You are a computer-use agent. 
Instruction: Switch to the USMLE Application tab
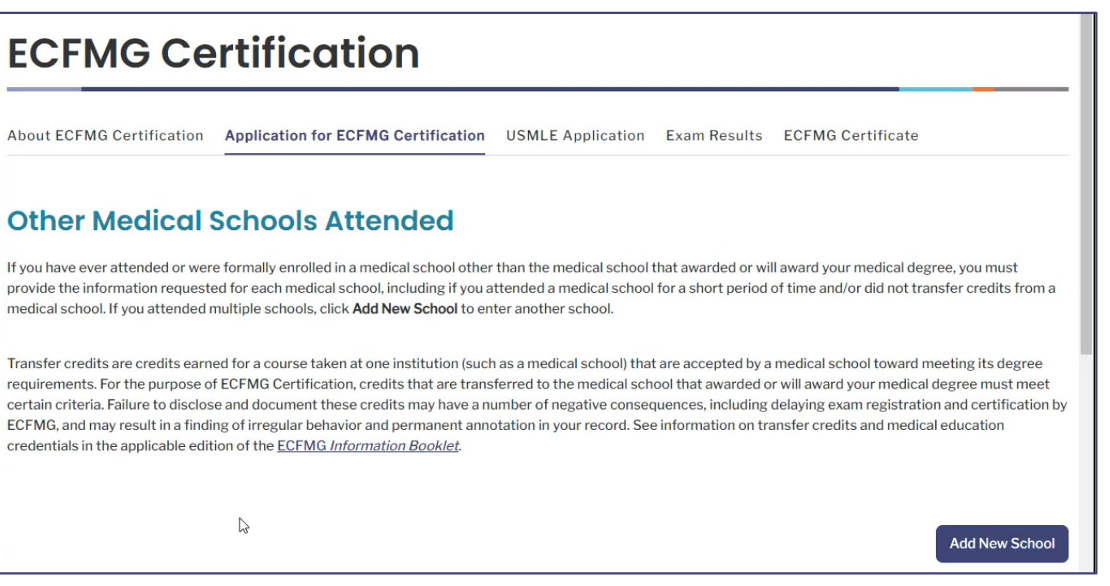click(x=575, y=135)
